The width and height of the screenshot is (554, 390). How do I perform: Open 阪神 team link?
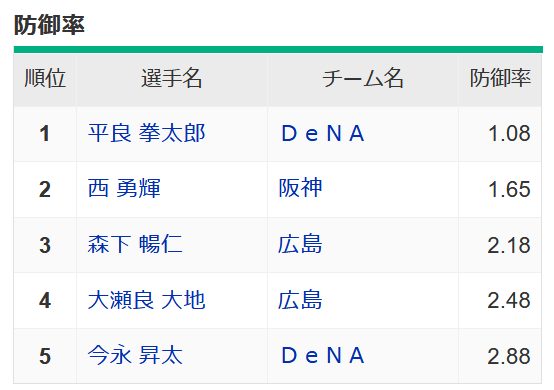tap(300, 189)
